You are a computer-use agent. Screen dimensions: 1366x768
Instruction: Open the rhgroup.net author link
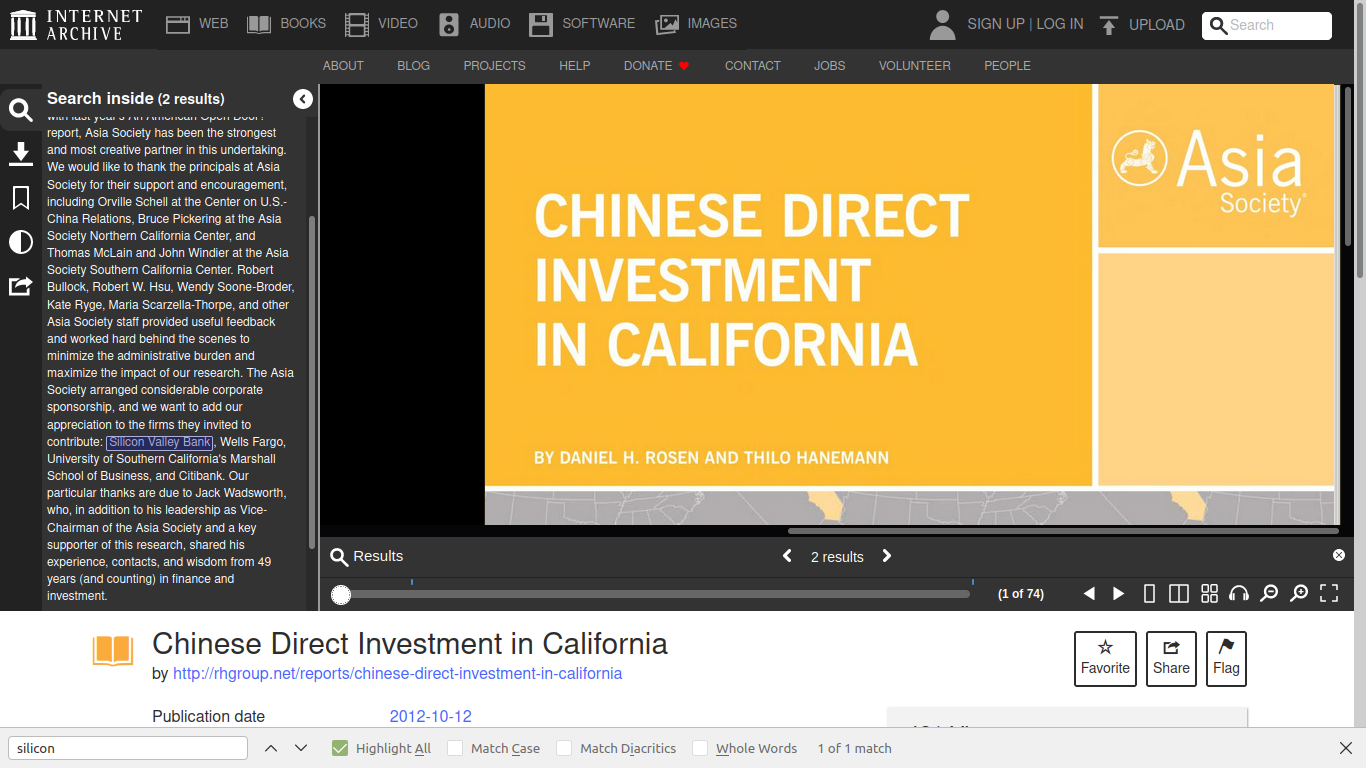coord(397,674)
